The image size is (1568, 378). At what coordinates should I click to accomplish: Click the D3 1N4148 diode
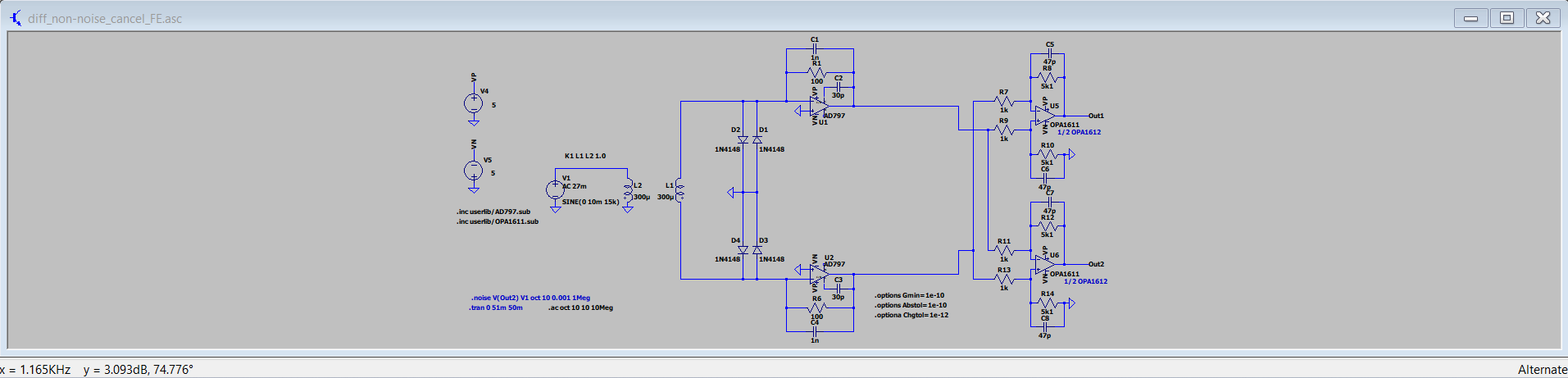click(757, 249)
